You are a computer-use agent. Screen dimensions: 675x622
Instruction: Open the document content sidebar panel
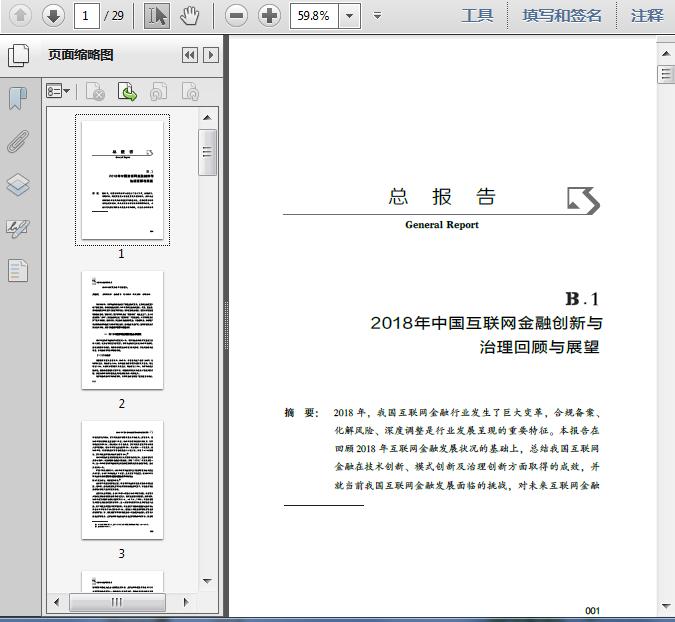pos(18,271)
